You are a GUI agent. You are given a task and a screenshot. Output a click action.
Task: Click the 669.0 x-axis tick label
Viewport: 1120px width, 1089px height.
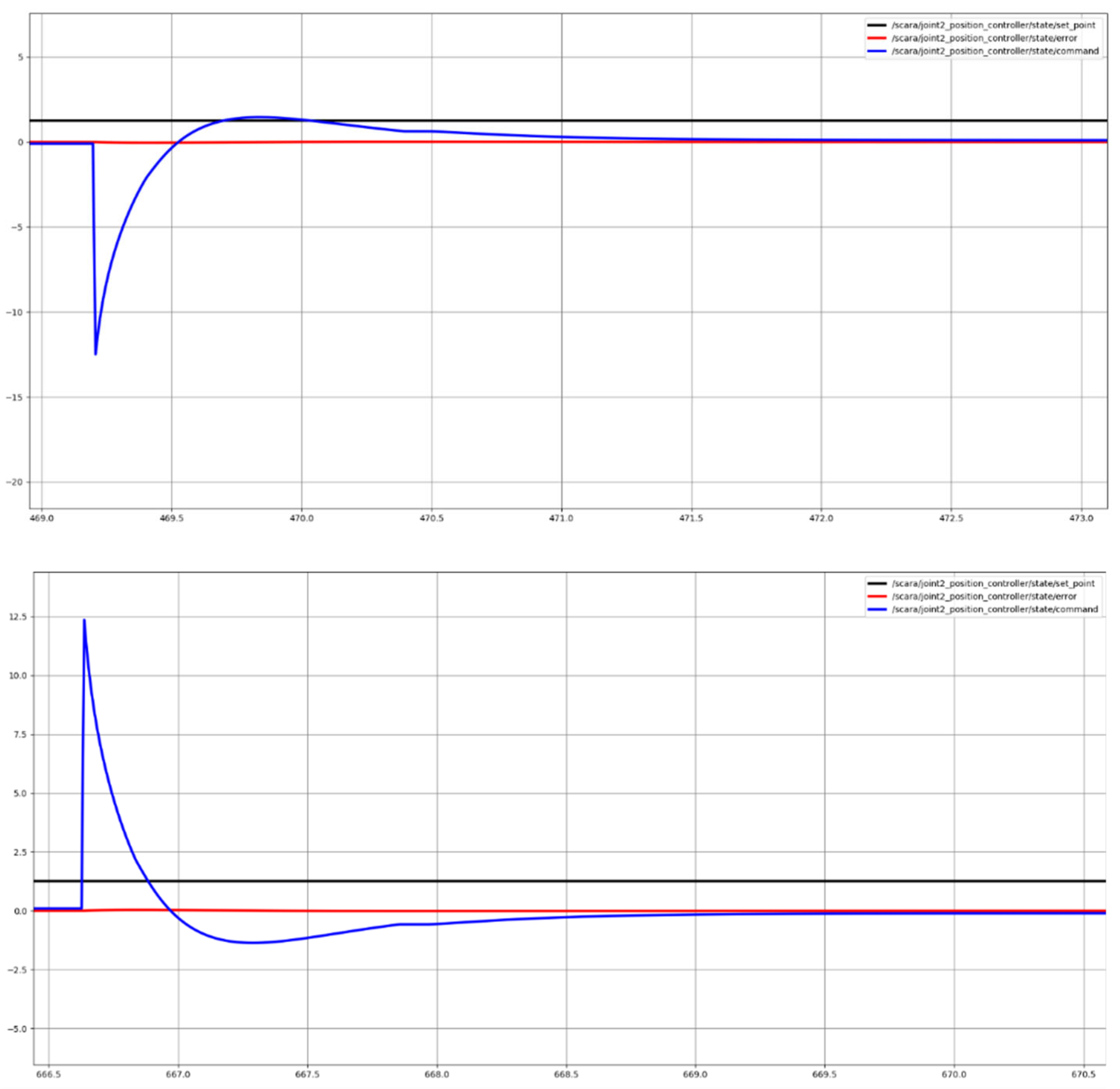(x=696, y=1075)
